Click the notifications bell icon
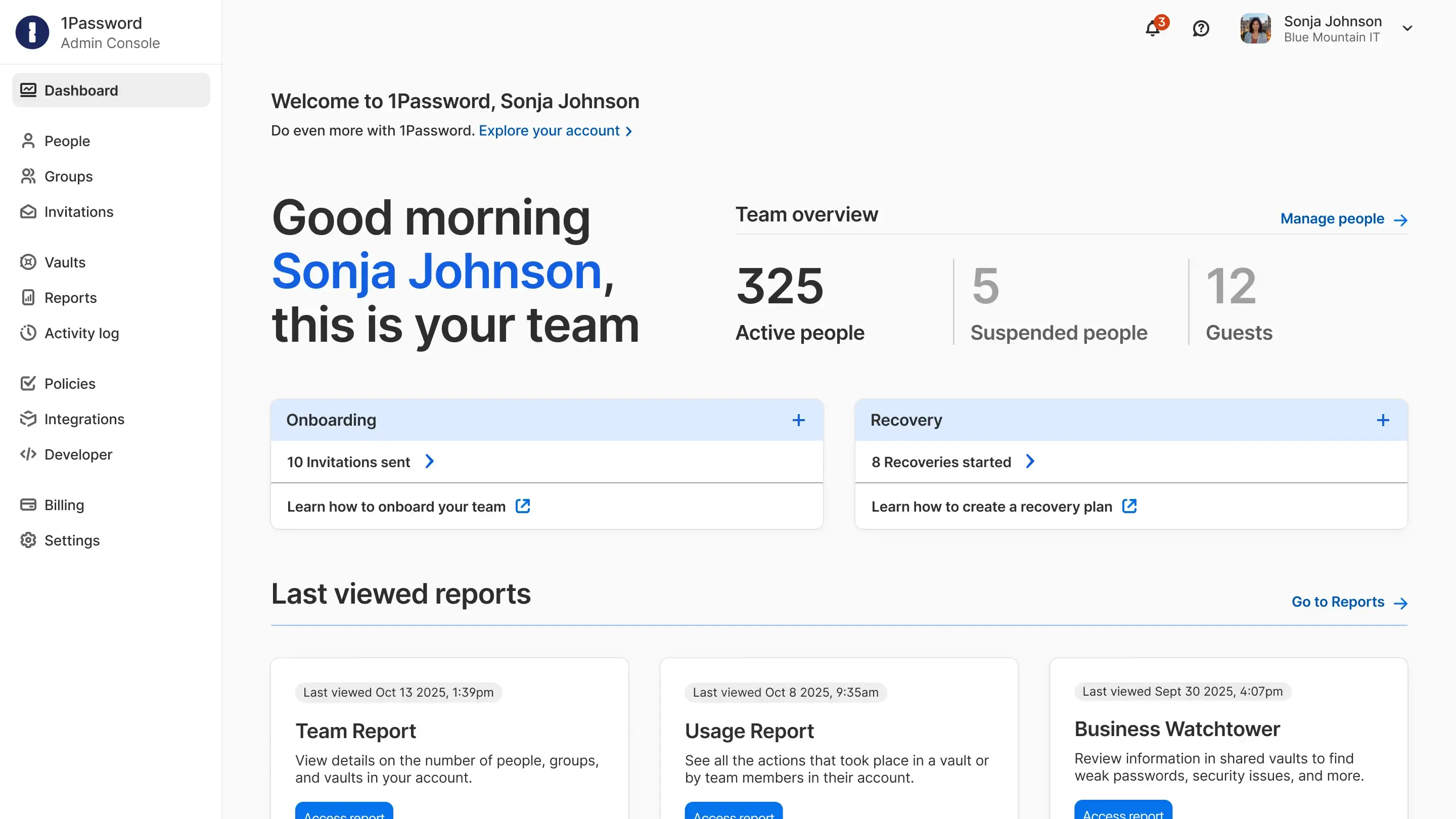1456x819 pixels. [x=1152, y=28]
